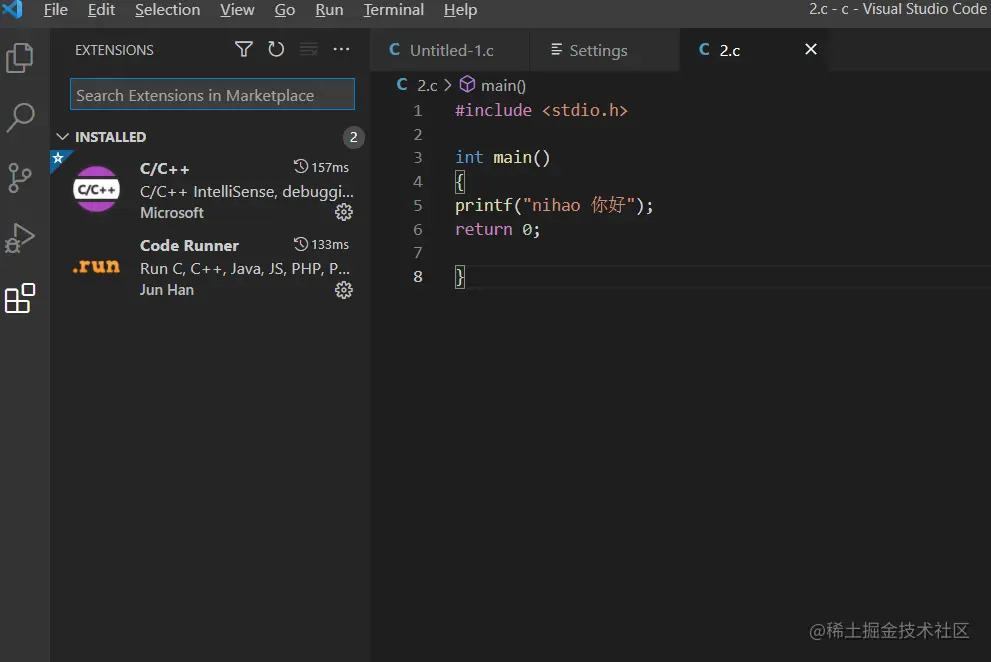991x662 pixels.
Task: Click the closing brace on line 8
Action: tap(459, 276)
